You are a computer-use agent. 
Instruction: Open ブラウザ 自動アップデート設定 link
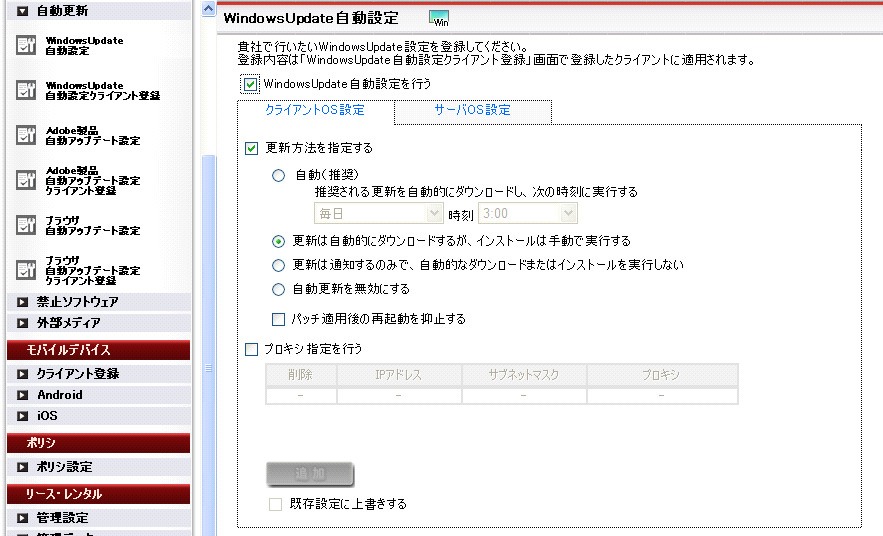92,225
